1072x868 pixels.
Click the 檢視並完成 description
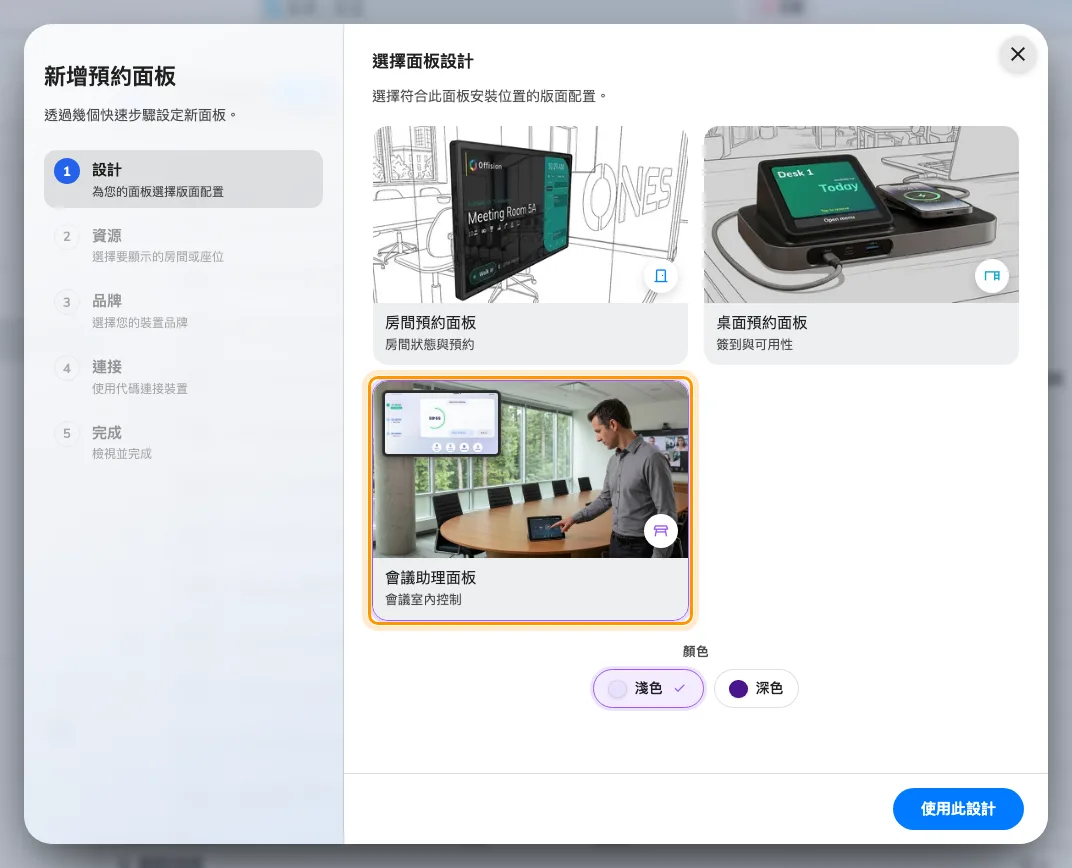point(122,453)
